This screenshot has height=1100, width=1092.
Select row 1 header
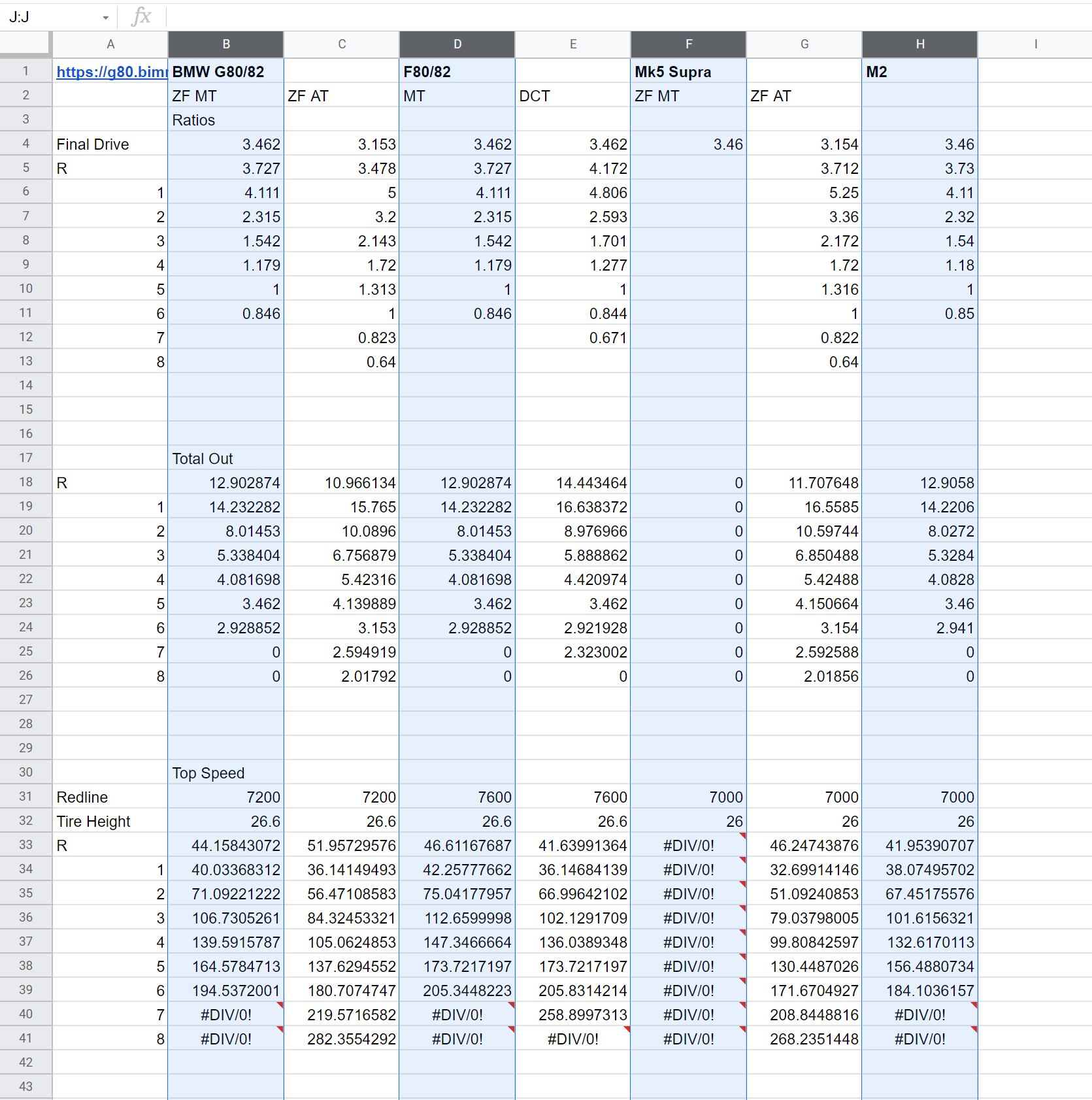(25, 71)
